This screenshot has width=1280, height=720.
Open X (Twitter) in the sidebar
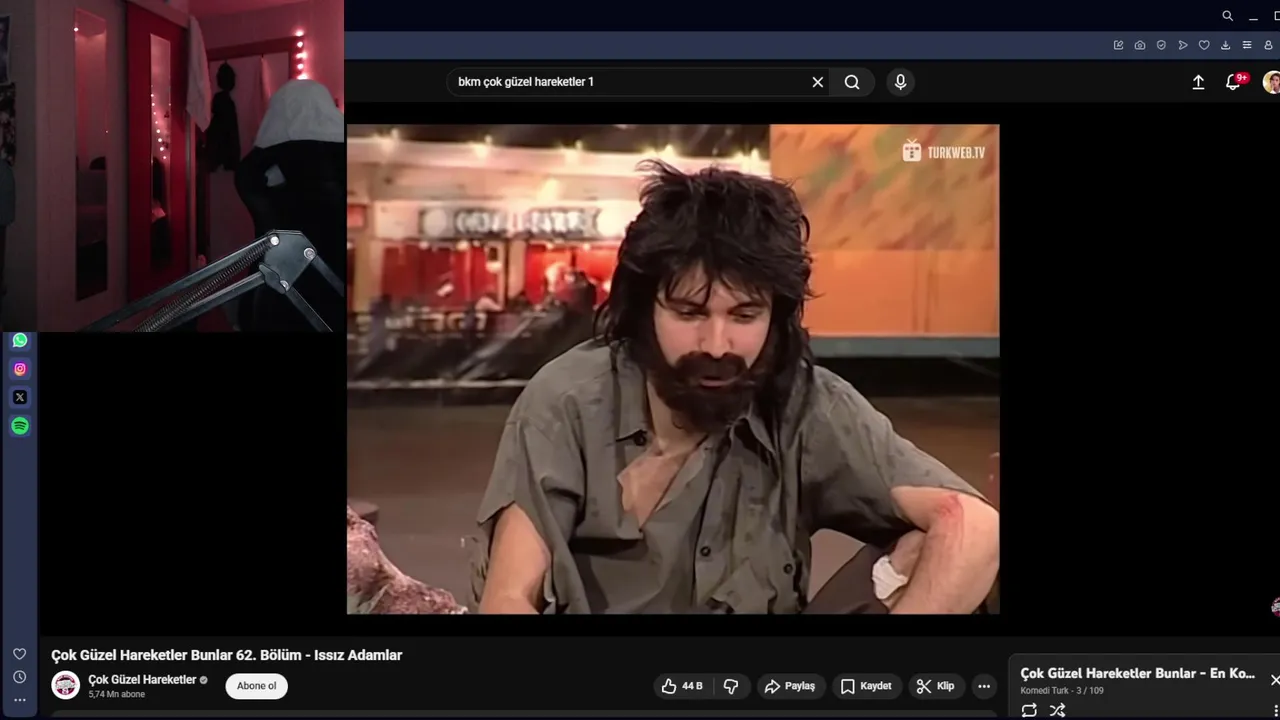click(x=20, y=397)
